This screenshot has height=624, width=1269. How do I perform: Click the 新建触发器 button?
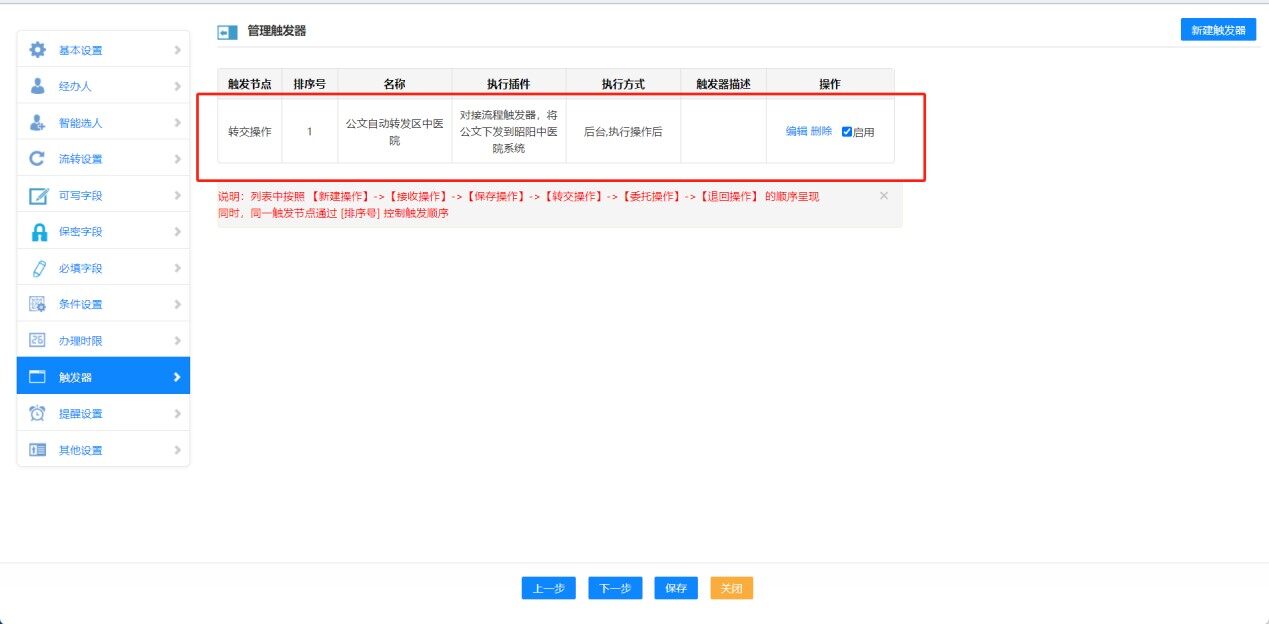pos(1218,30)
